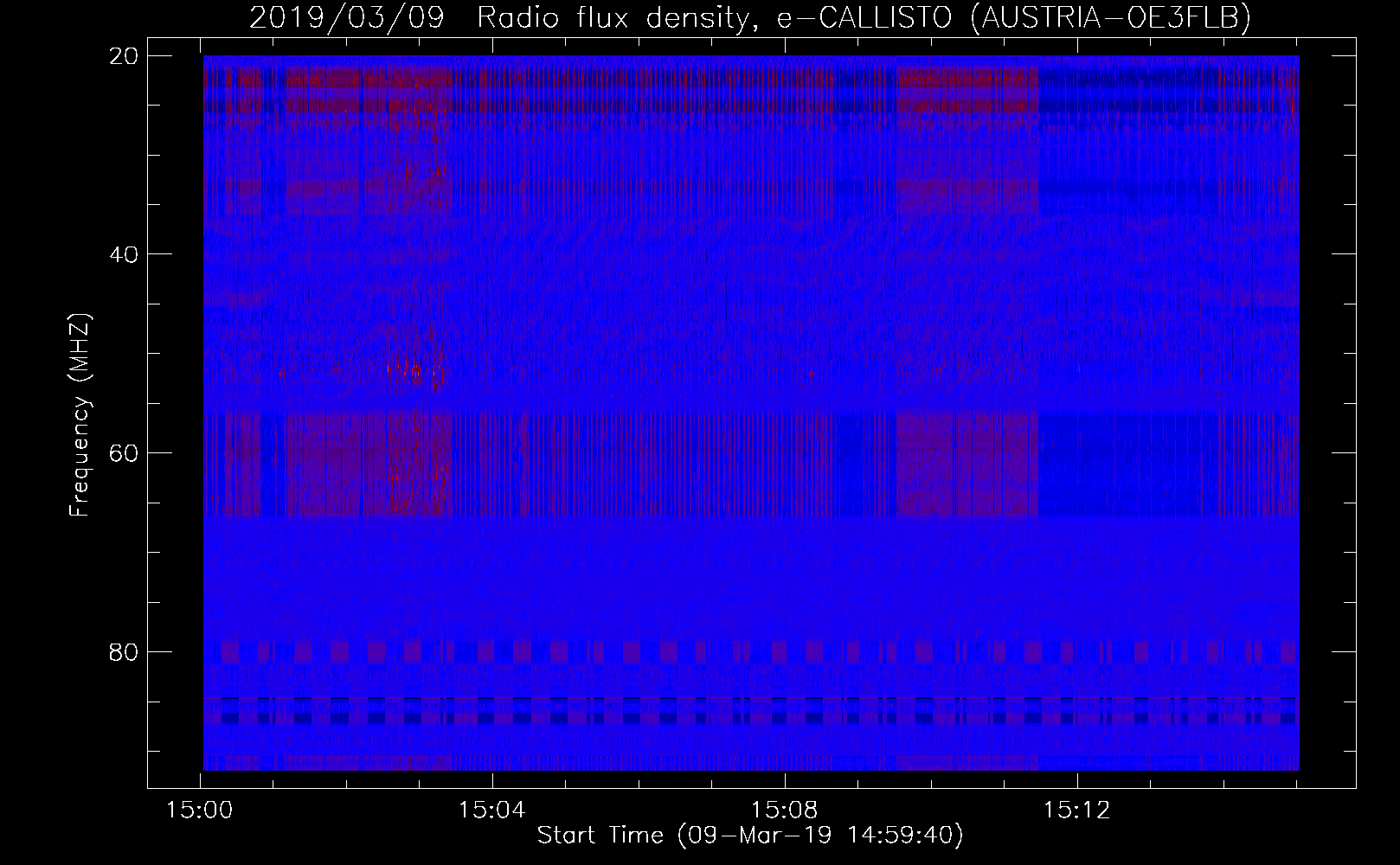The image size is (1400, 865).
Task: Click the time tick label '15:00'
Action: point(201,811)
